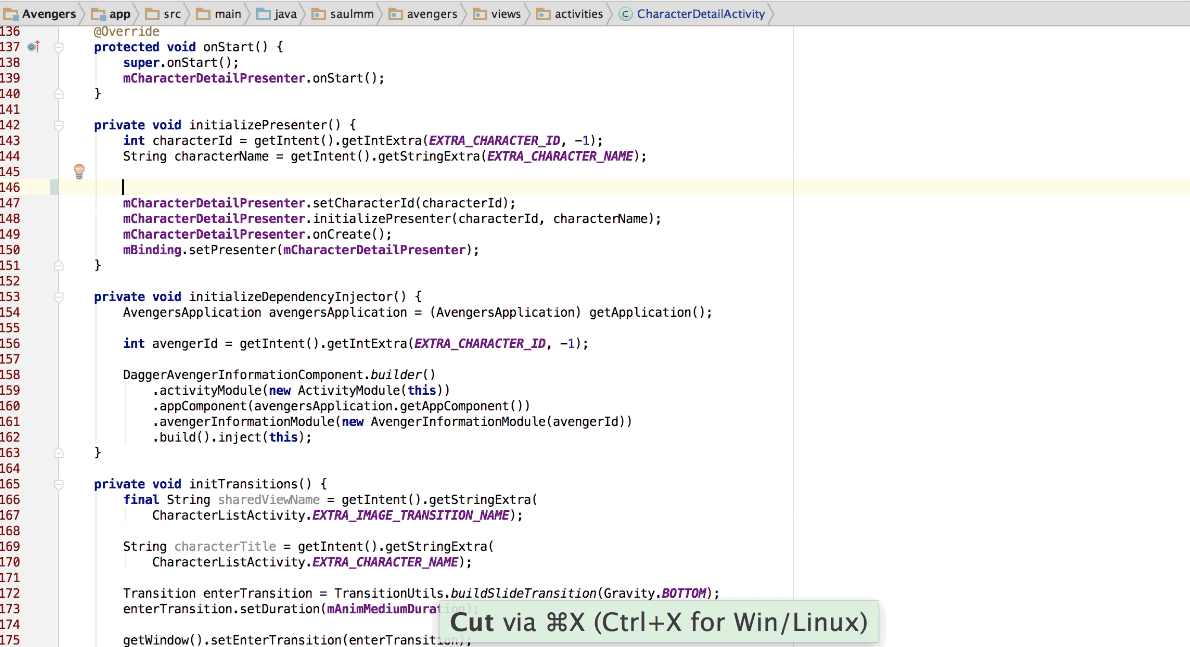Collapse the initializePresenter method fold arrow
Screen dimensions: 1190x647
click(x=58, y=124)
